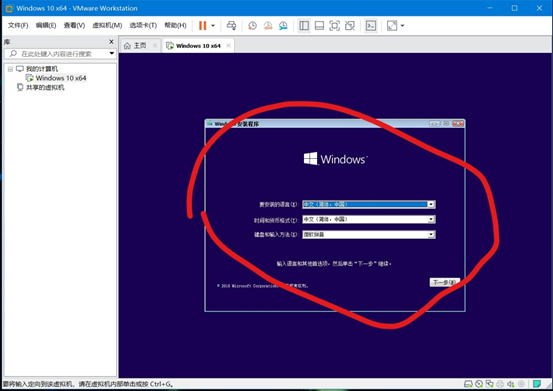
Task: Open the console view icon
Action: pyautogui.click(x=371, y=25)
